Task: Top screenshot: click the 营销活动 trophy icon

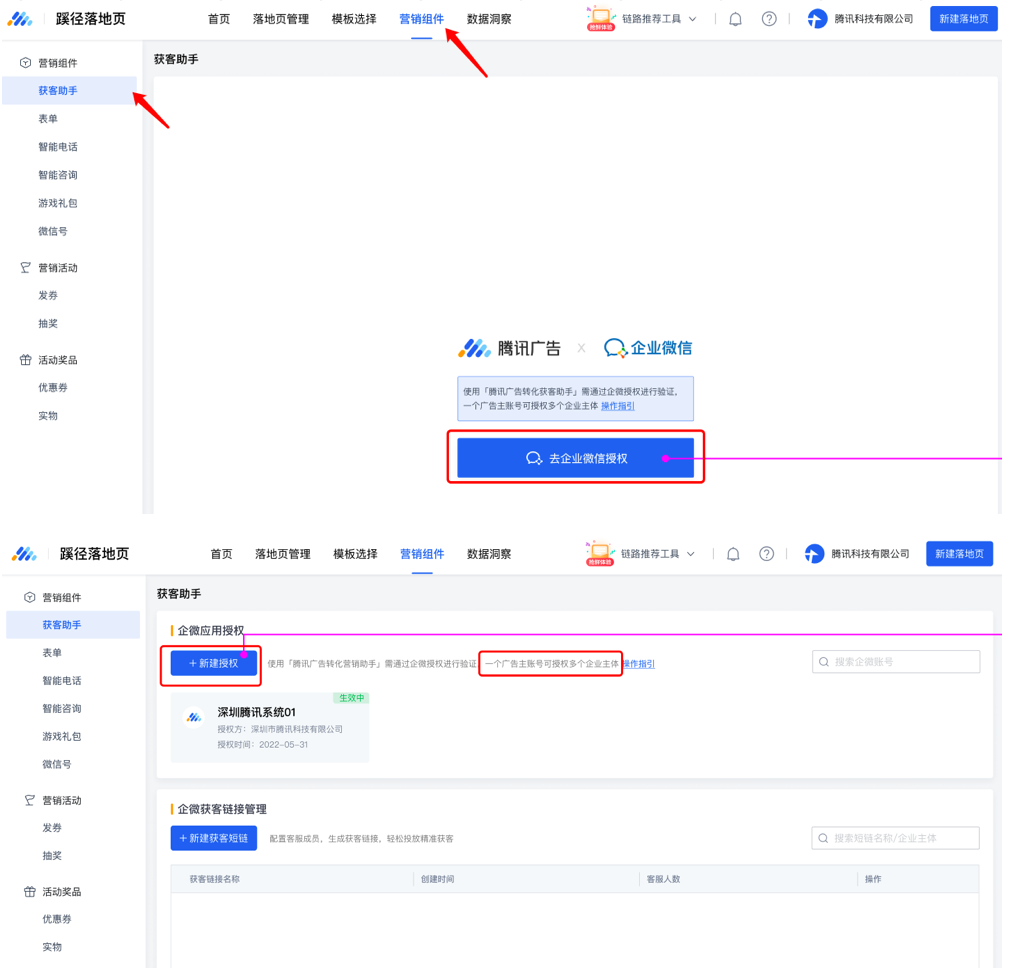Action: [25, 267]
